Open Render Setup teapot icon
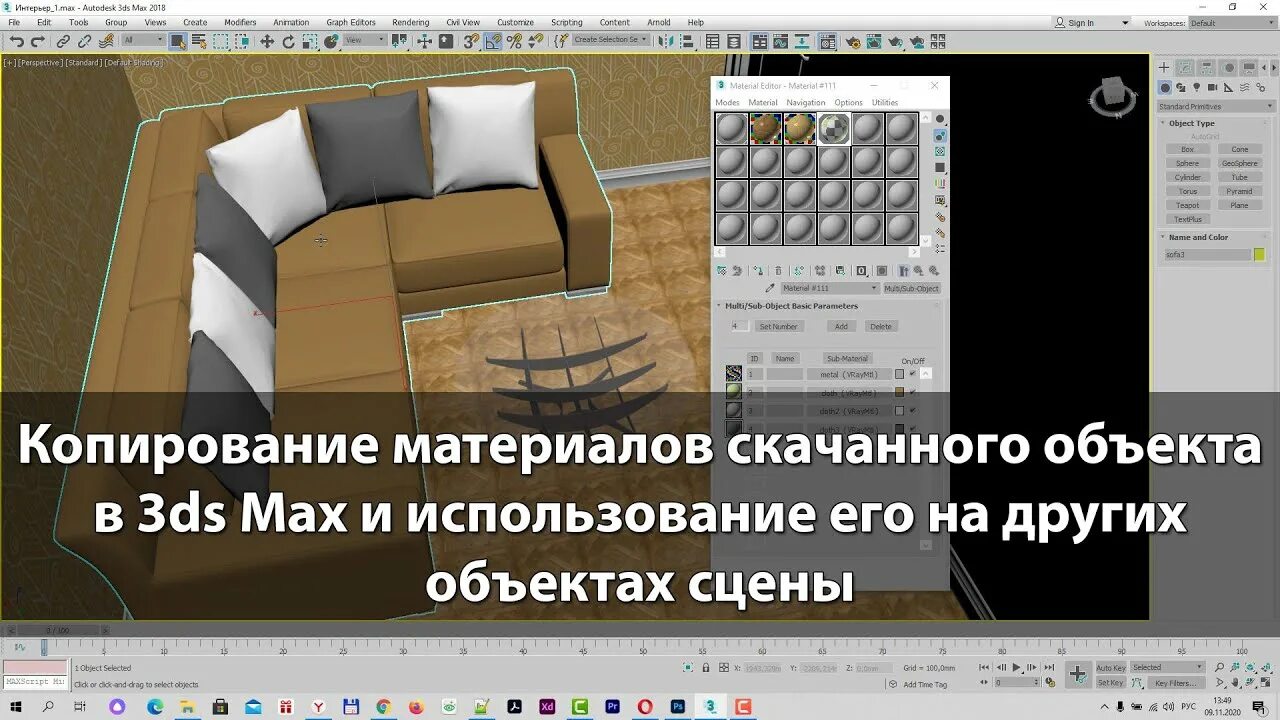 coord(853,41)
